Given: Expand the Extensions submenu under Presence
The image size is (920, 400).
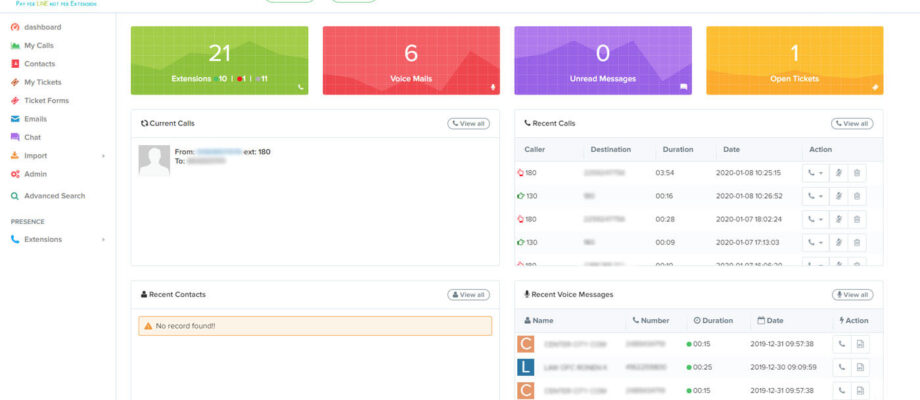Looking at the screenshot, I should point(103,240).
